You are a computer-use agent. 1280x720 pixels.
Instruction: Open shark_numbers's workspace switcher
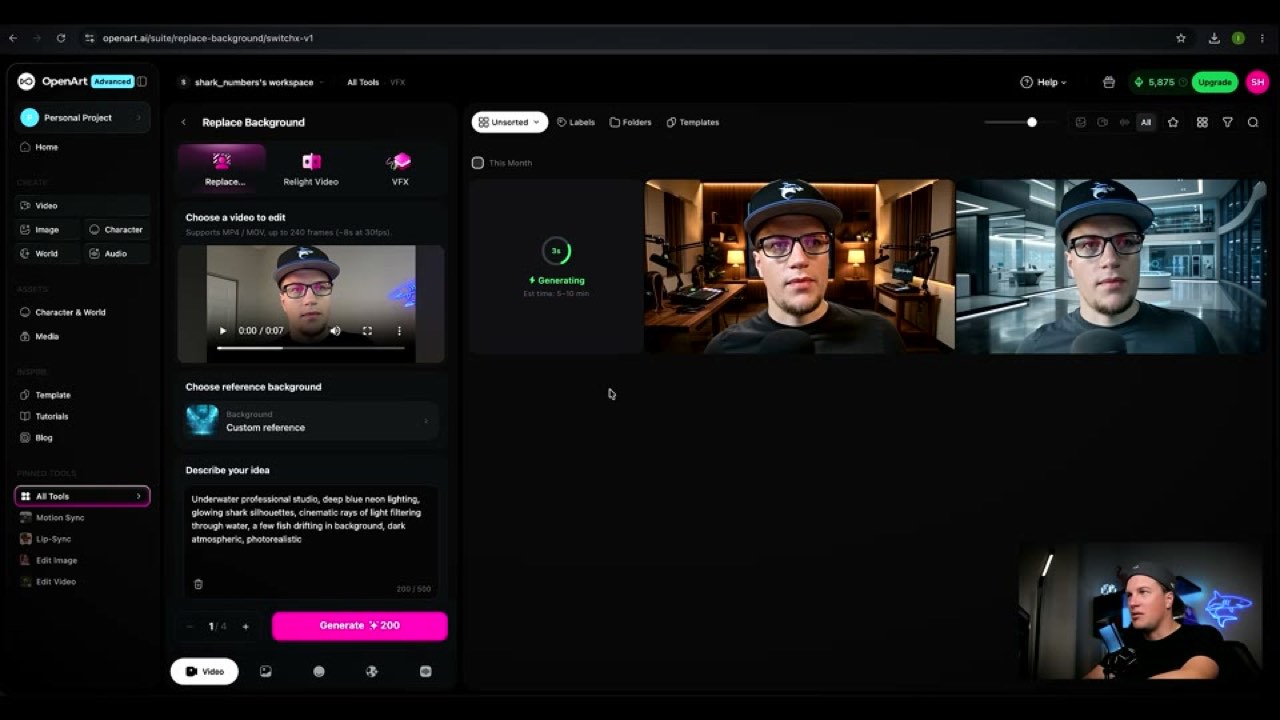[251, 82]
